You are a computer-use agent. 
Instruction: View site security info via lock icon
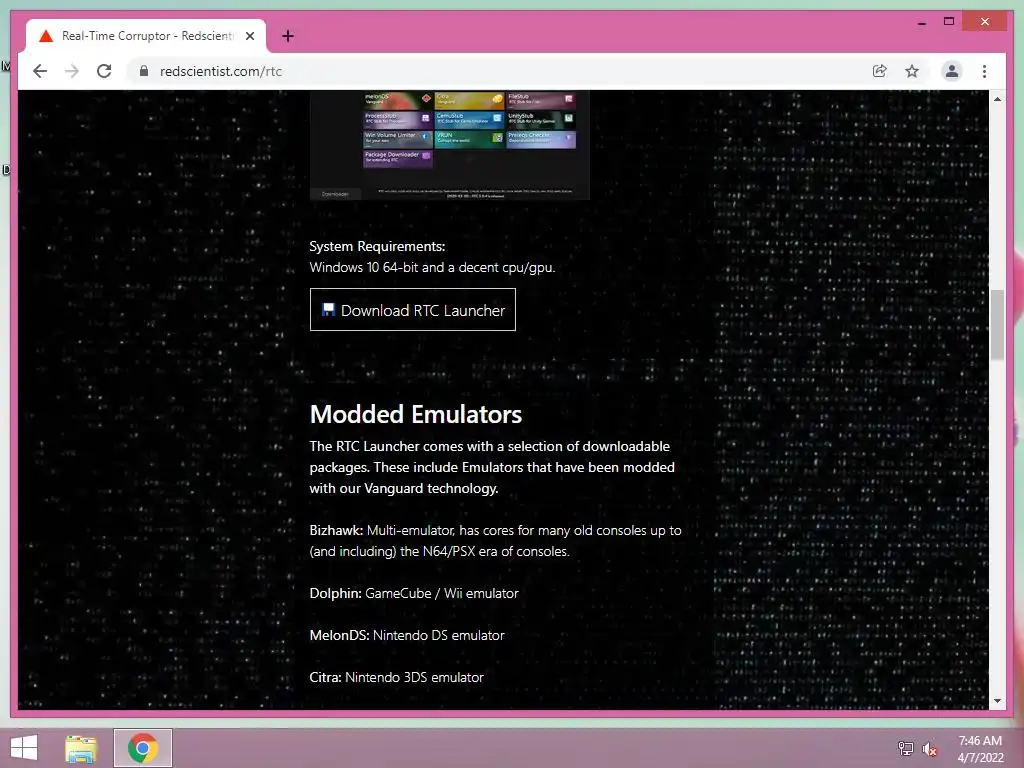[144, 71]
